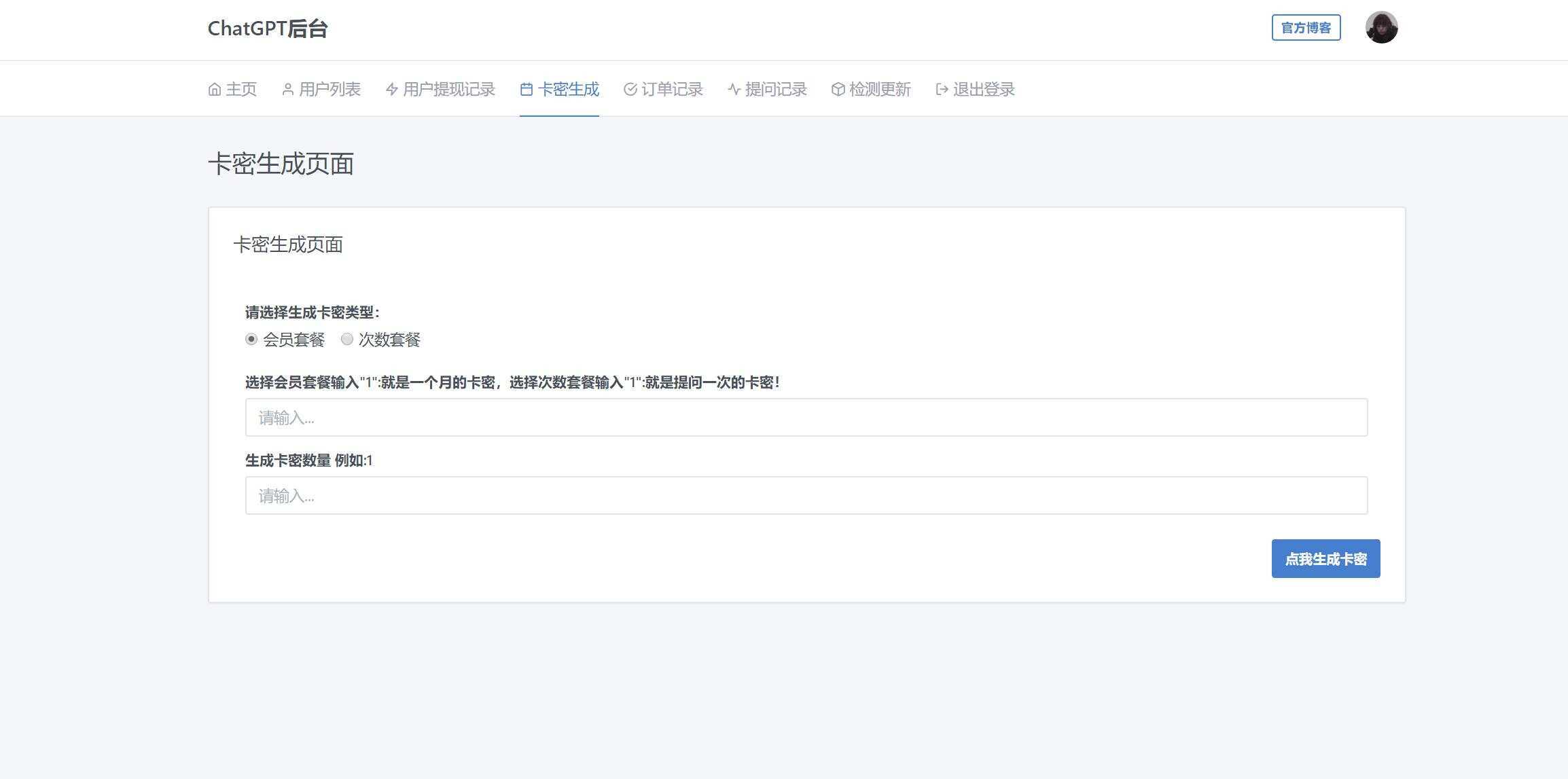Click the user avatar icon top right
Image resolution: width=1568 pixels, height=779 pixels.
coord(1383,28)
